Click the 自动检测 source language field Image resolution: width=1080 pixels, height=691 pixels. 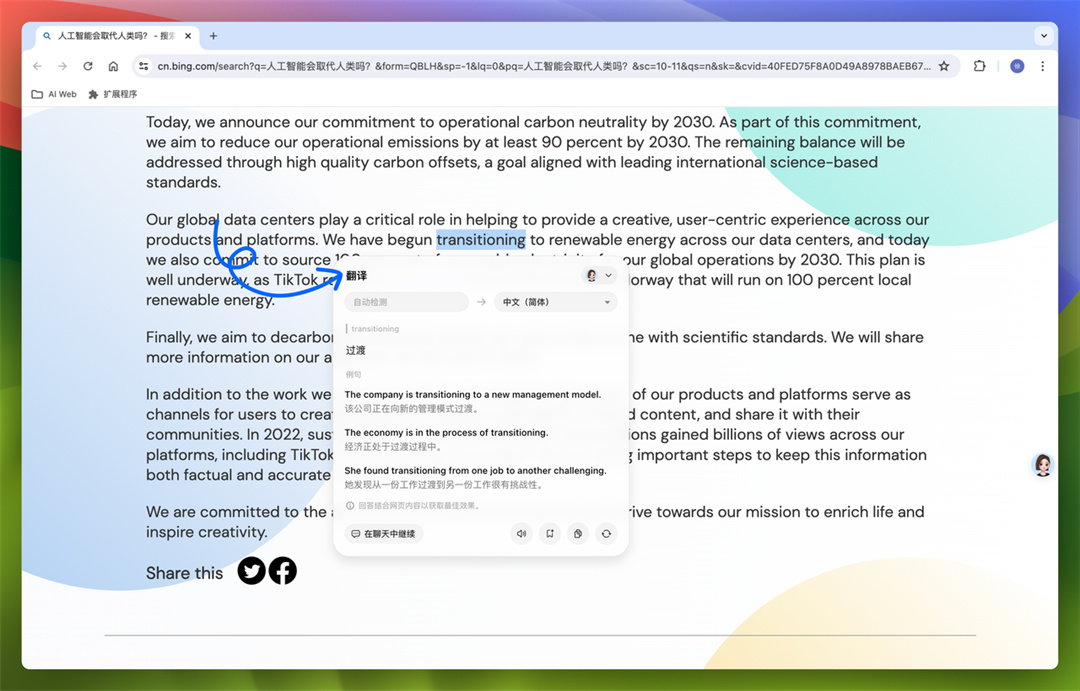click(x=406, y=302)
